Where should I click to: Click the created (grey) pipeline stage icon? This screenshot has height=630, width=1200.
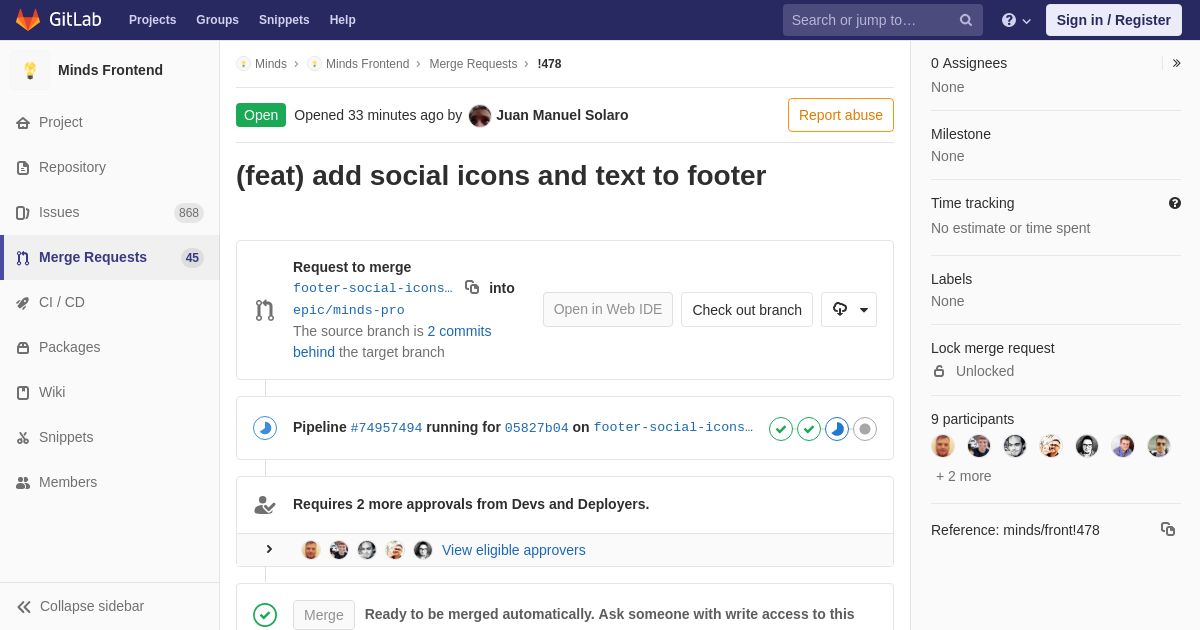coord(865,429)
